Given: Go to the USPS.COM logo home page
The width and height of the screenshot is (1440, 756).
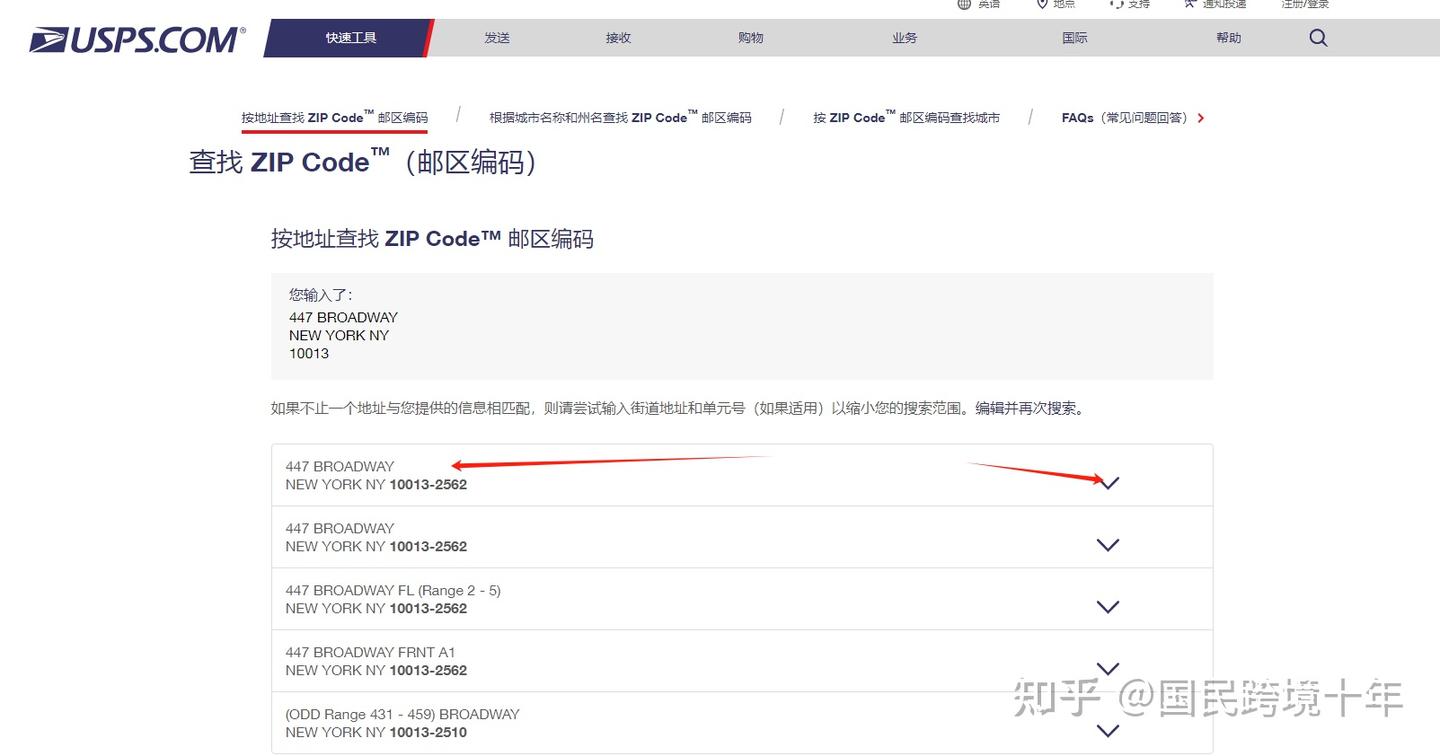Looking at the screenshot, I should (x=137, y=40).
